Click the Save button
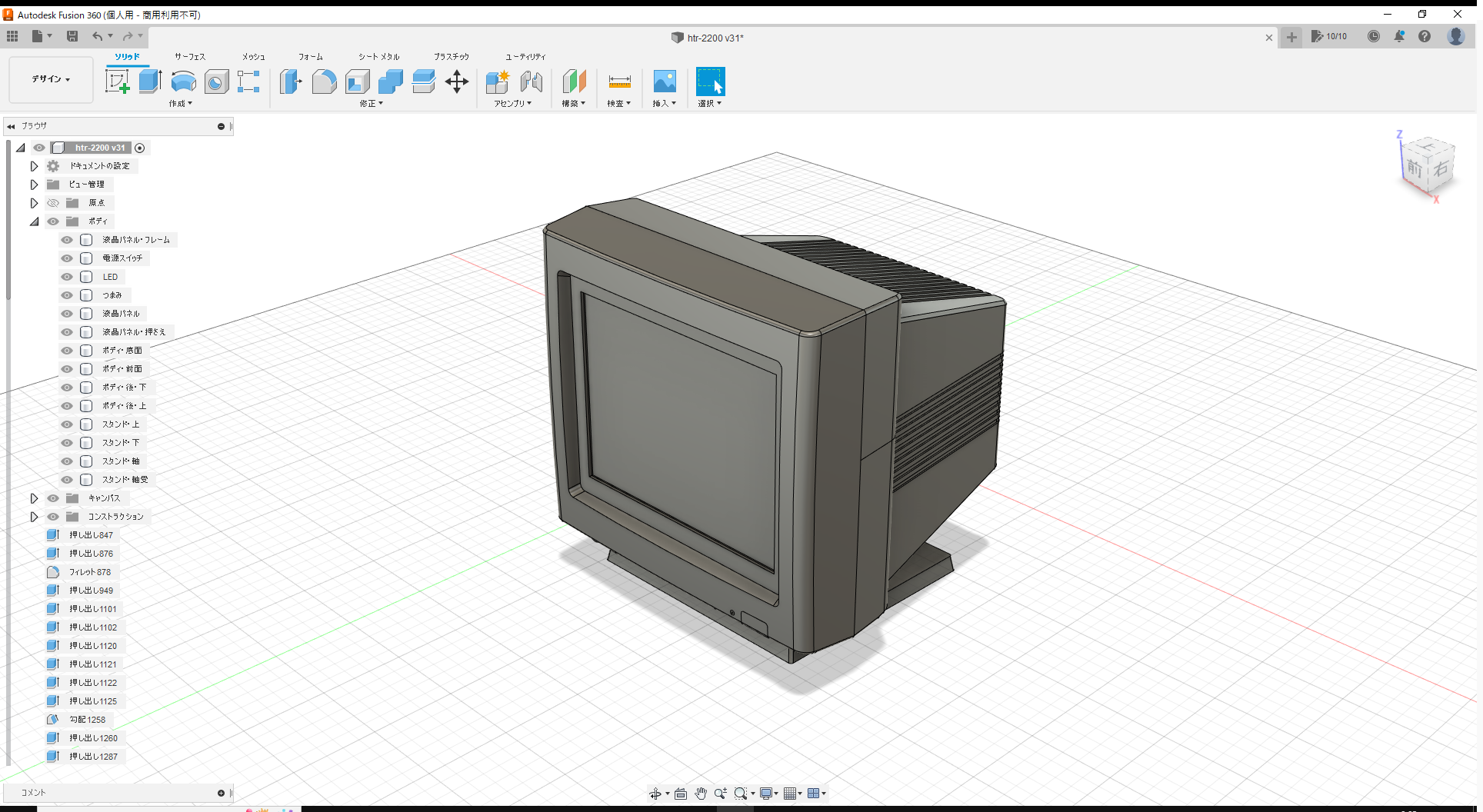The image size is (1483, 812). (x=72, y=36)
